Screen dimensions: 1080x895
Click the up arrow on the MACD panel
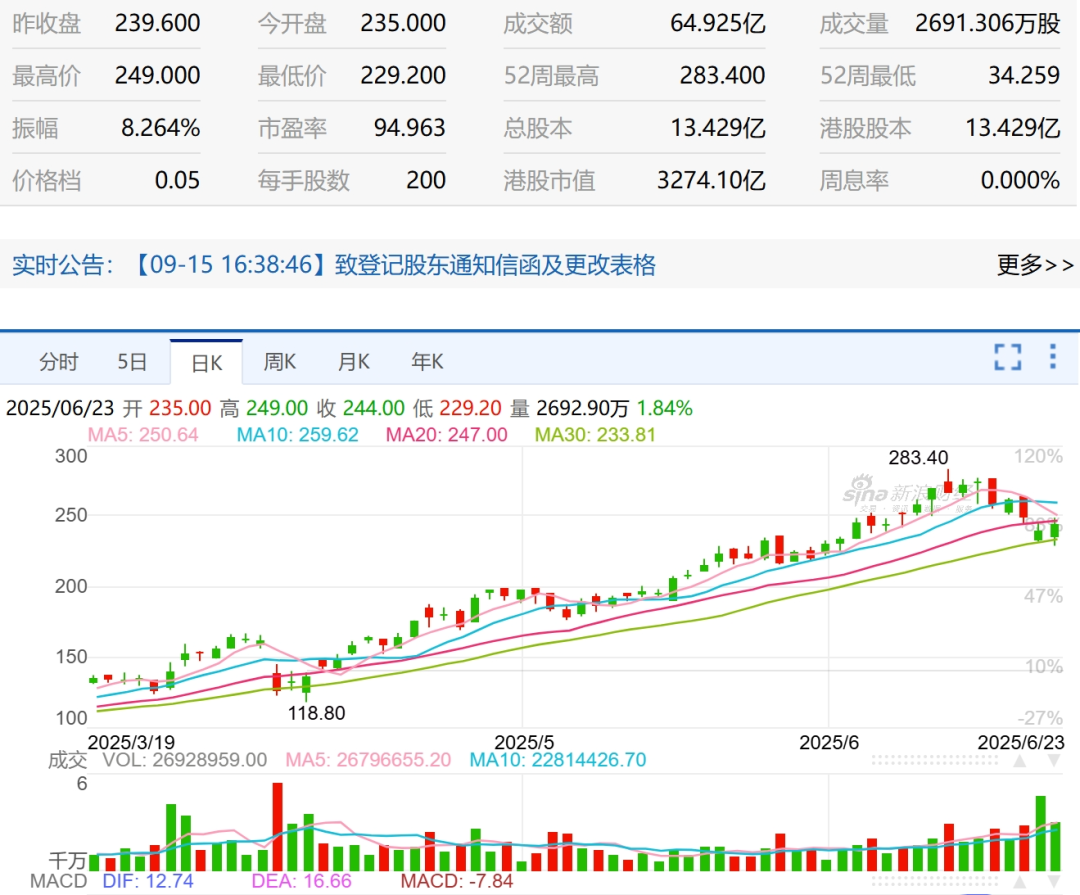pyautogui.click(x=1020, y=882)
